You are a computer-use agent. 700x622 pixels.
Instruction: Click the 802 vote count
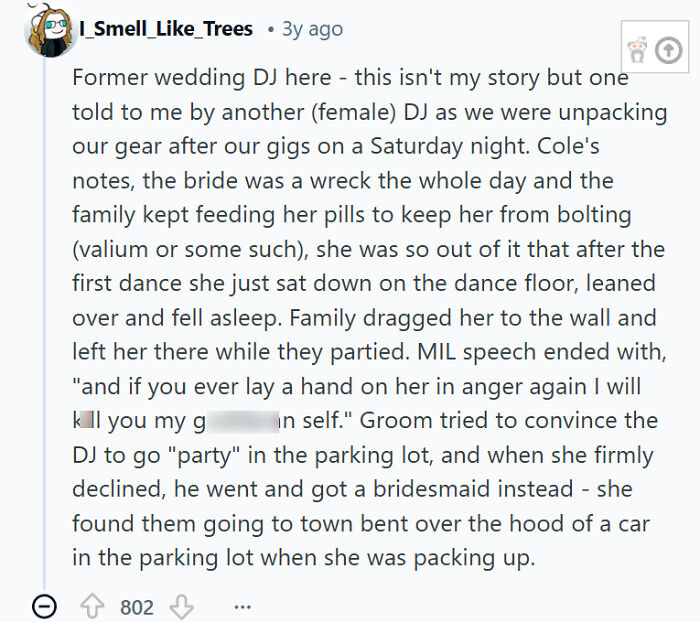[136, 606]
